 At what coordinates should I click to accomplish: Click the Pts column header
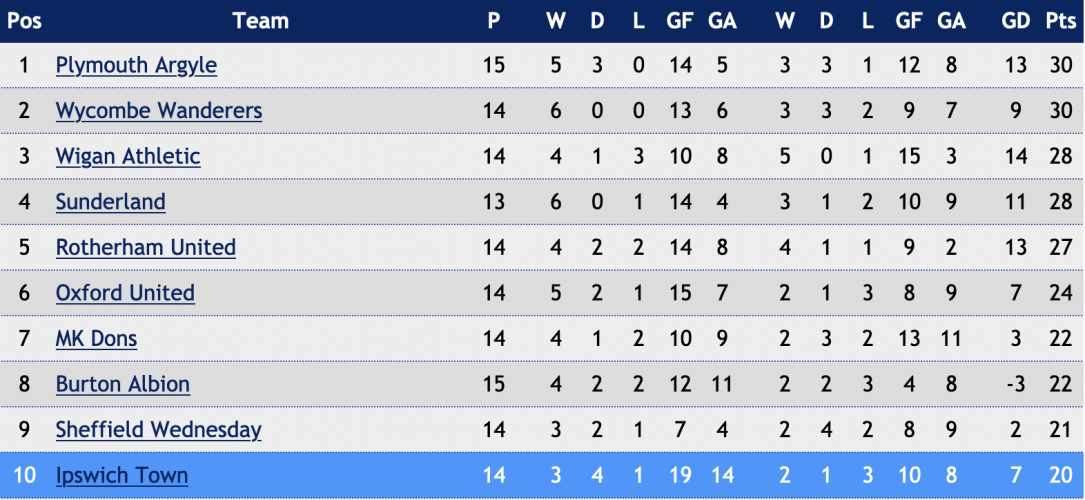1059,21
